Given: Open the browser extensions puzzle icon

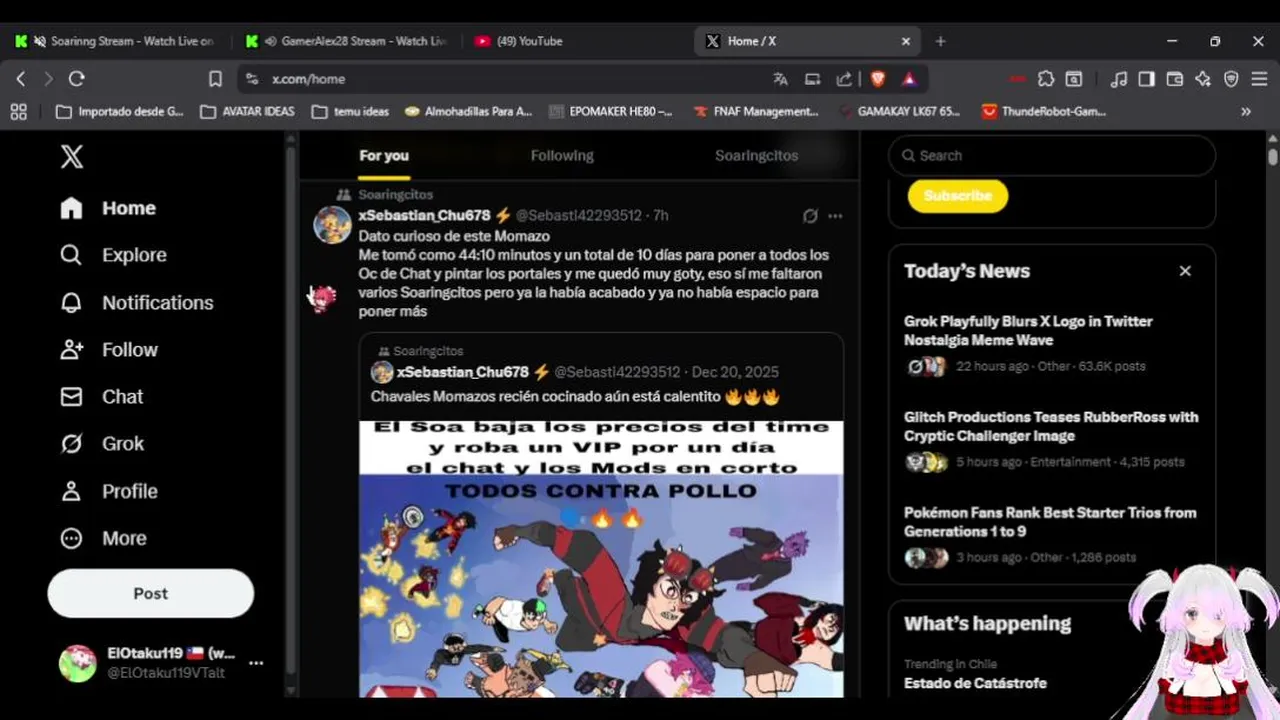Looking at the screenshot, I should click(1046, 78).
